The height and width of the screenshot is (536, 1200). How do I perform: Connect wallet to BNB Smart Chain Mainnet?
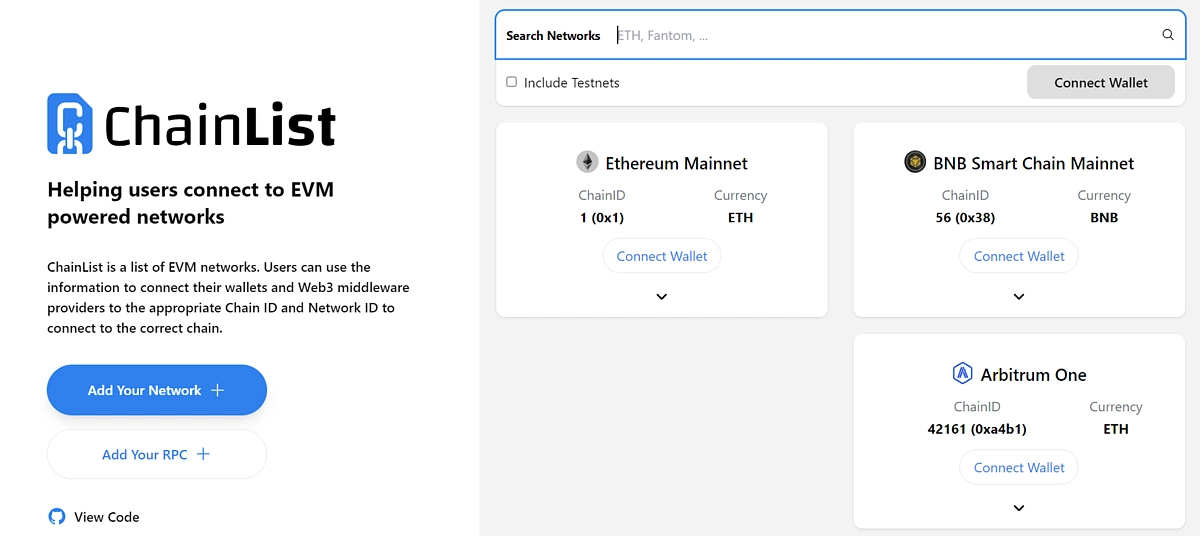(1019, 256)
